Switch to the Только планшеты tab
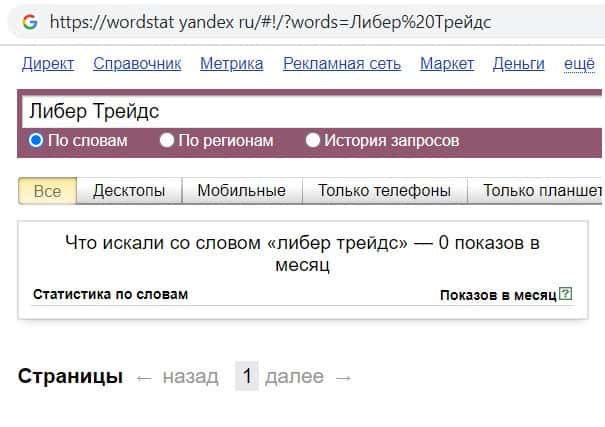The height and width of the screenshot is (427, 605). [x=536, y=191]
